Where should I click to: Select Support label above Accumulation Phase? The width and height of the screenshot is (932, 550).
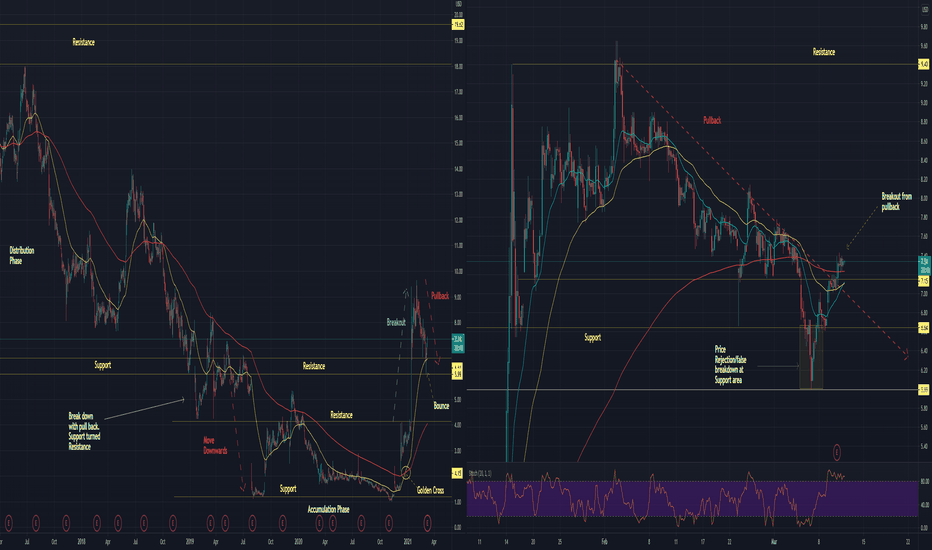tap(288, 488)
